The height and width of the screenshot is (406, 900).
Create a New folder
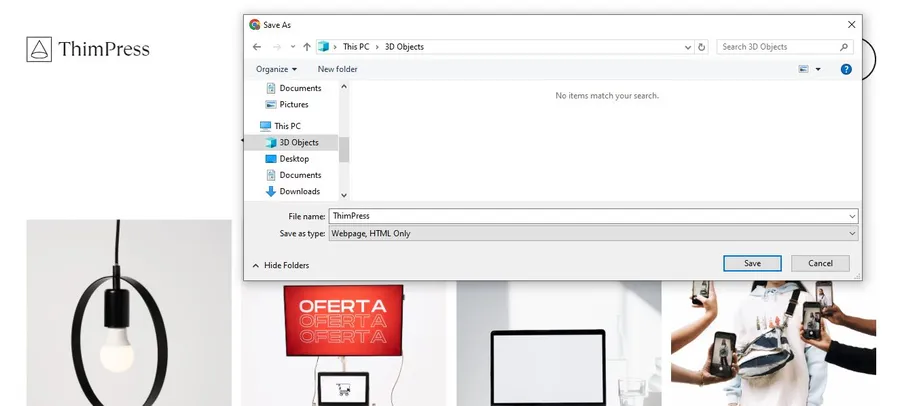(338, 69)
